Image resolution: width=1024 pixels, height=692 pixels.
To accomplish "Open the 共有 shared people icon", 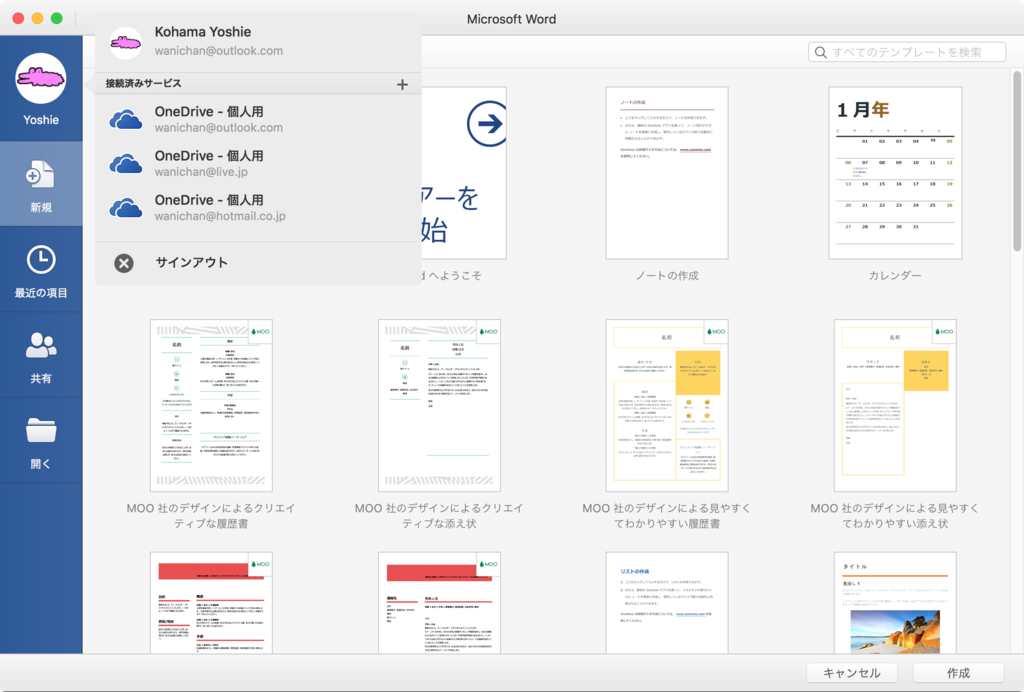I will [x=40, y=345].
